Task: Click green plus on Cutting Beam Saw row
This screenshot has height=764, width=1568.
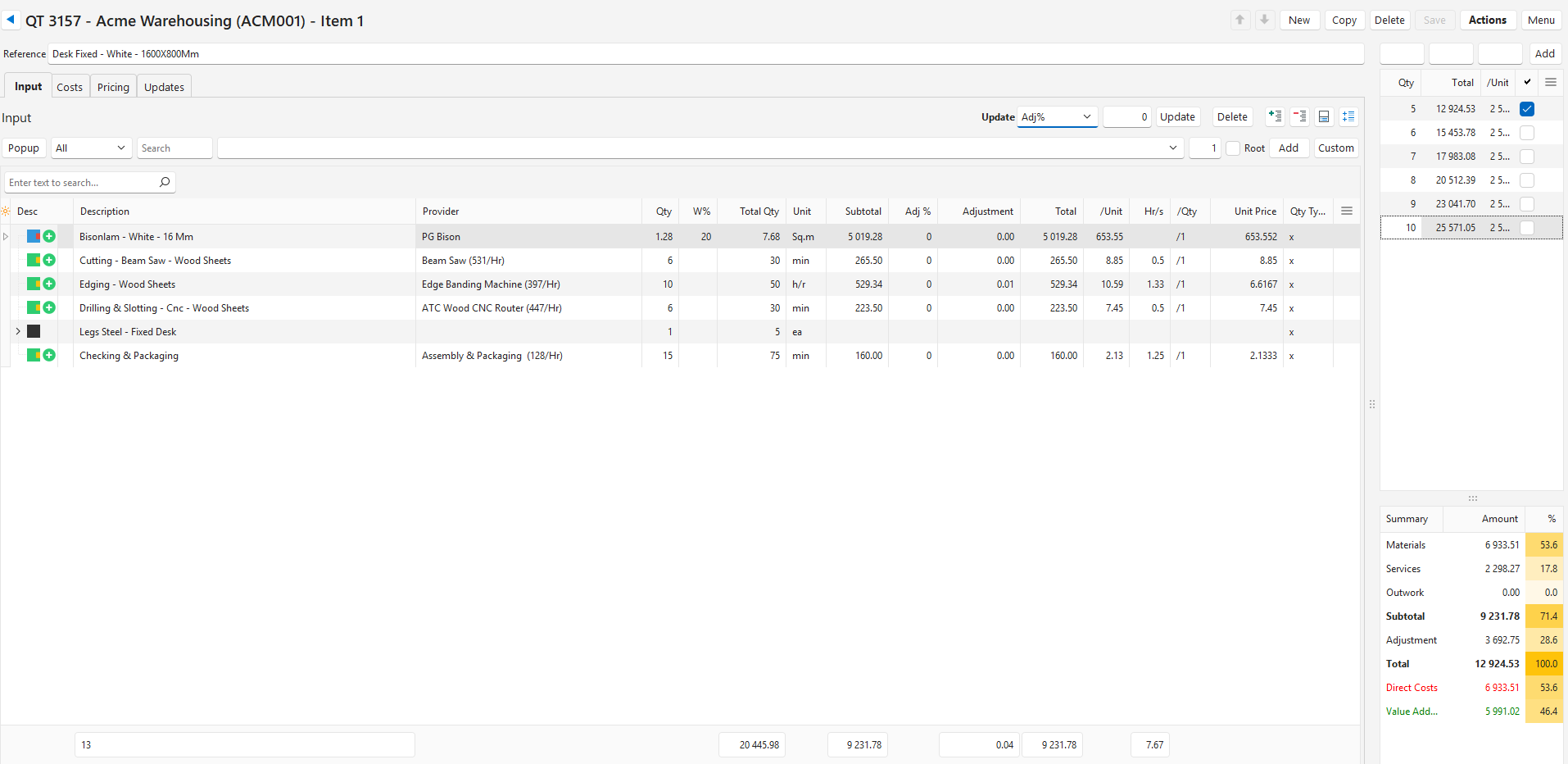Action: [x=49, y=260]
